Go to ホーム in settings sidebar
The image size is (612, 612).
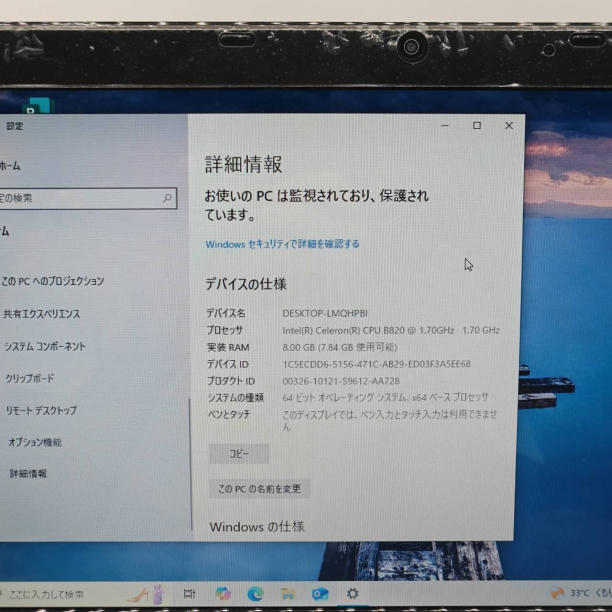click(10, 166)
